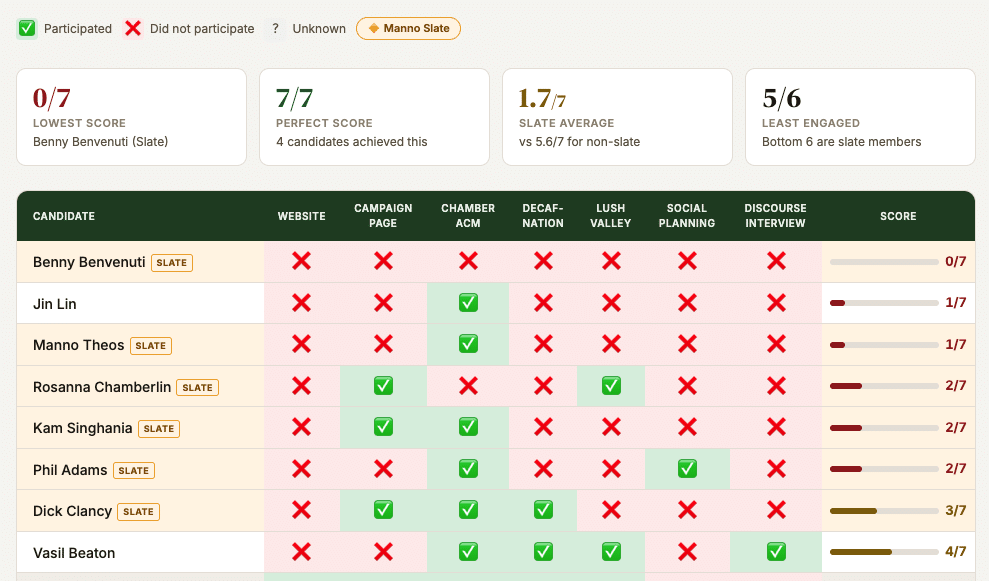Click the Slate Average summary card
The height and width of the screenshot is (581, 989).
tap(617, 117)
